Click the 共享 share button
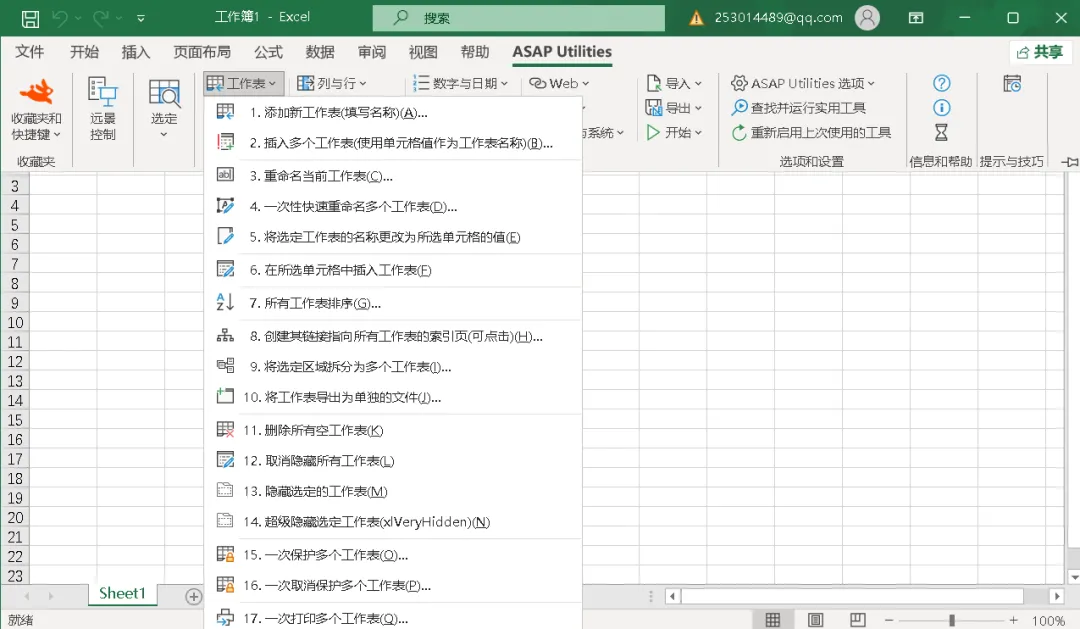The image size is (1080, 629). click(x=1039, y=52)
